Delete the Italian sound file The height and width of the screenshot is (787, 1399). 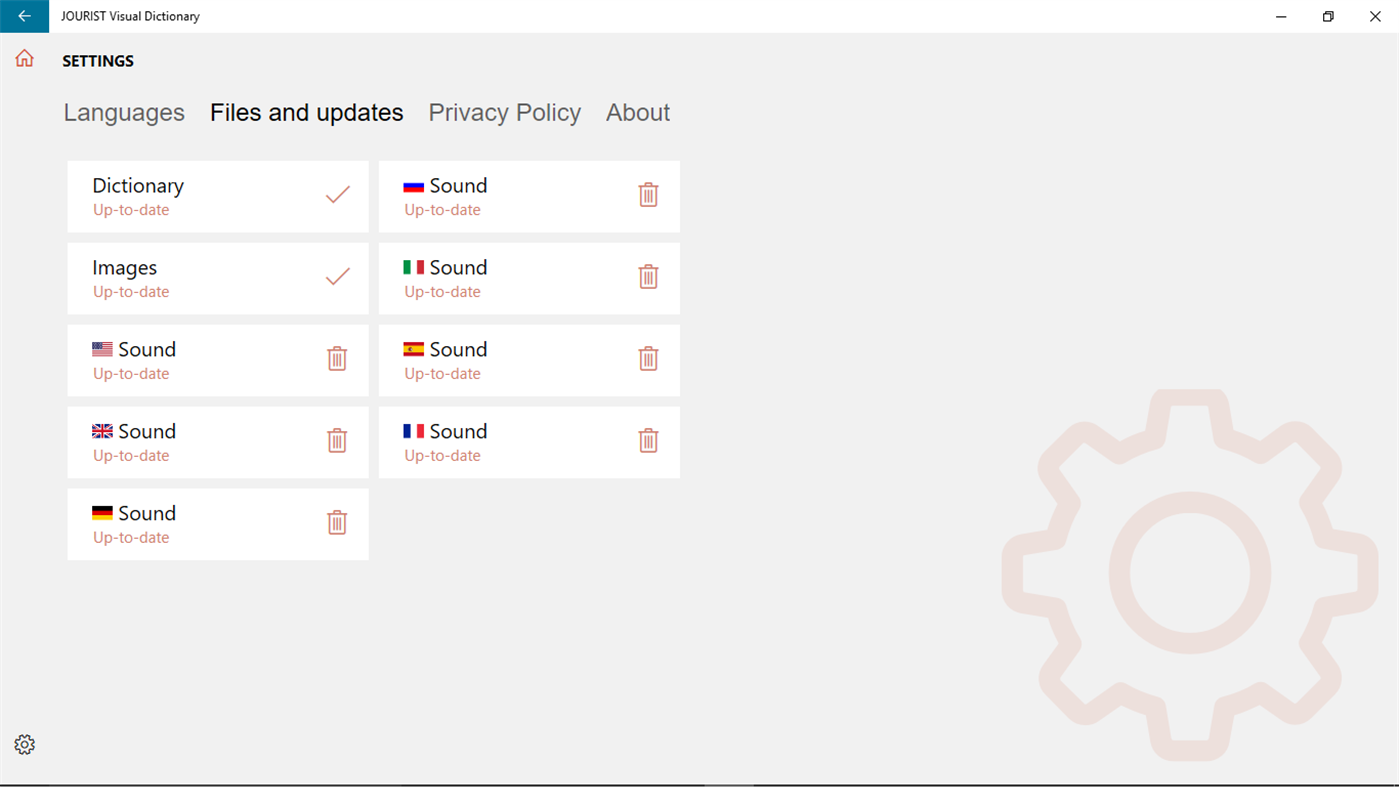[648, 277]
